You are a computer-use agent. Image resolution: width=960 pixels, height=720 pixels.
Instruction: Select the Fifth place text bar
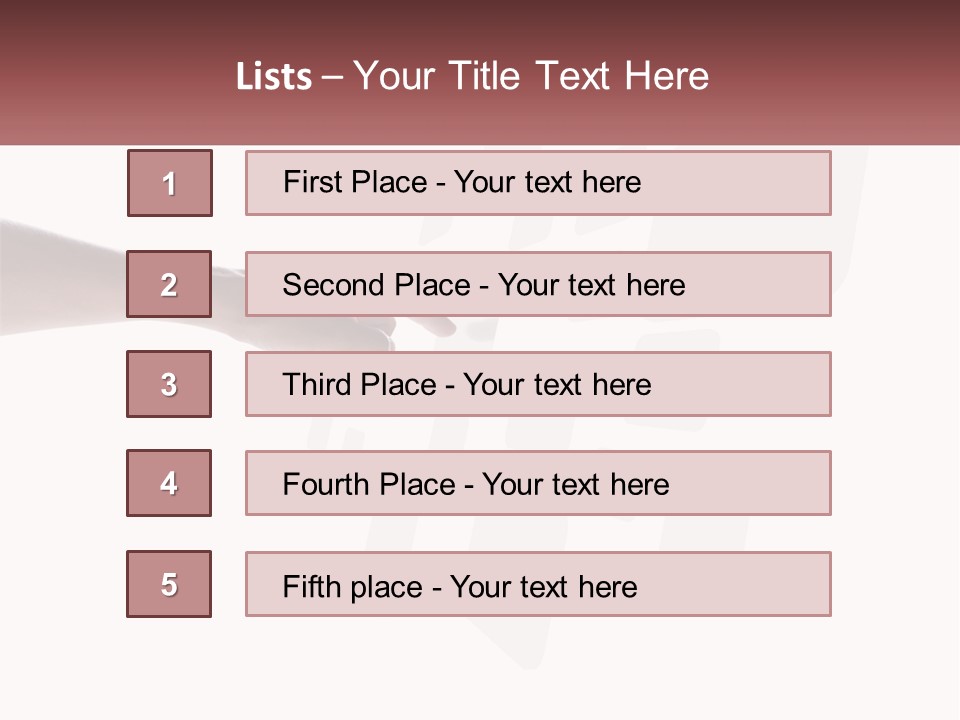[x=538, y=584]
